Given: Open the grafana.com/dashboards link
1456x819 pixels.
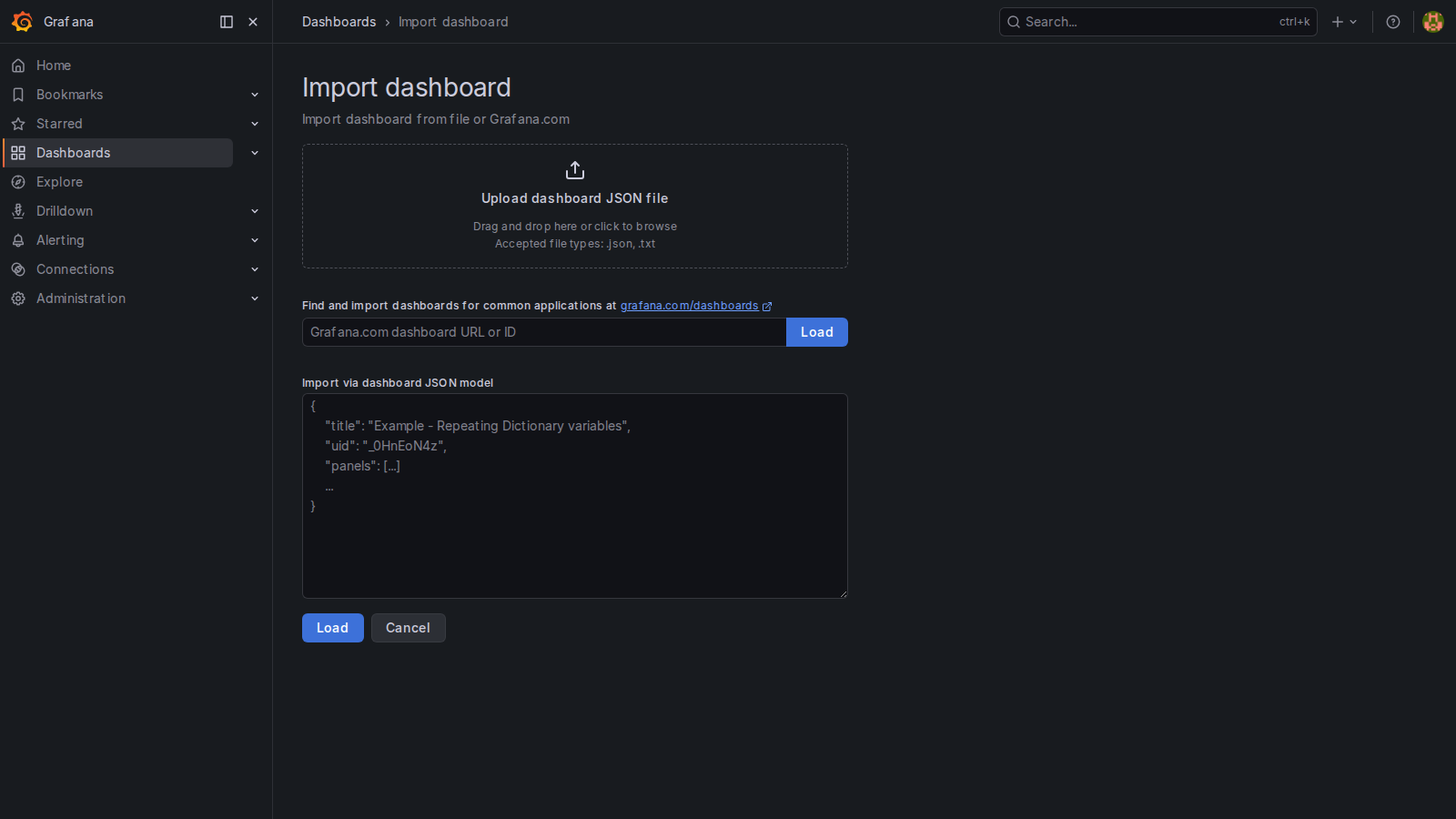Looking at the screenshot, I should (x=689, y=306).
